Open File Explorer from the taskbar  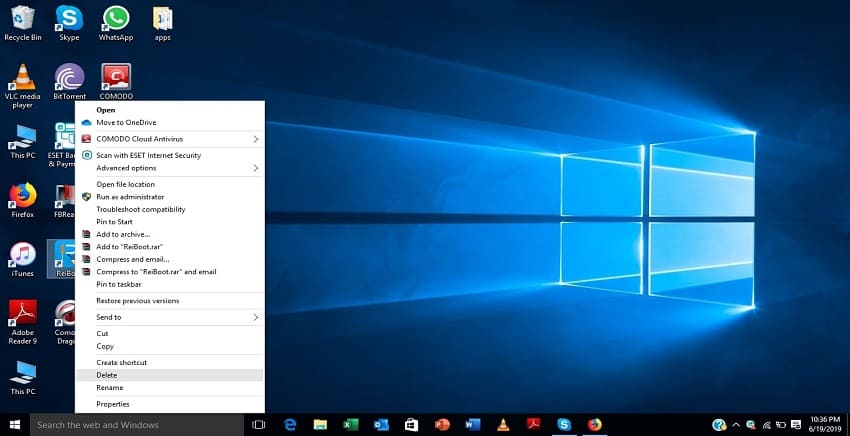click(x=320, y=425)
